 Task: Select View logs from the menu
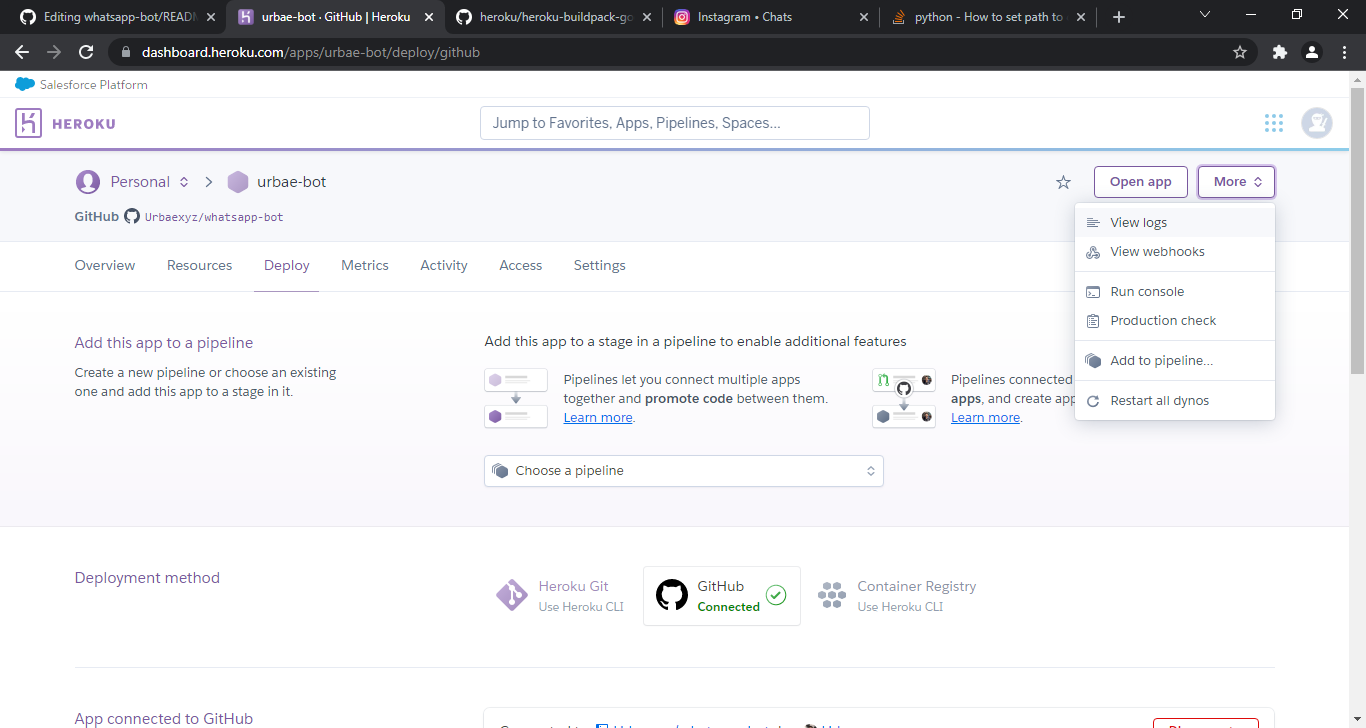[x=1138, y=223]
